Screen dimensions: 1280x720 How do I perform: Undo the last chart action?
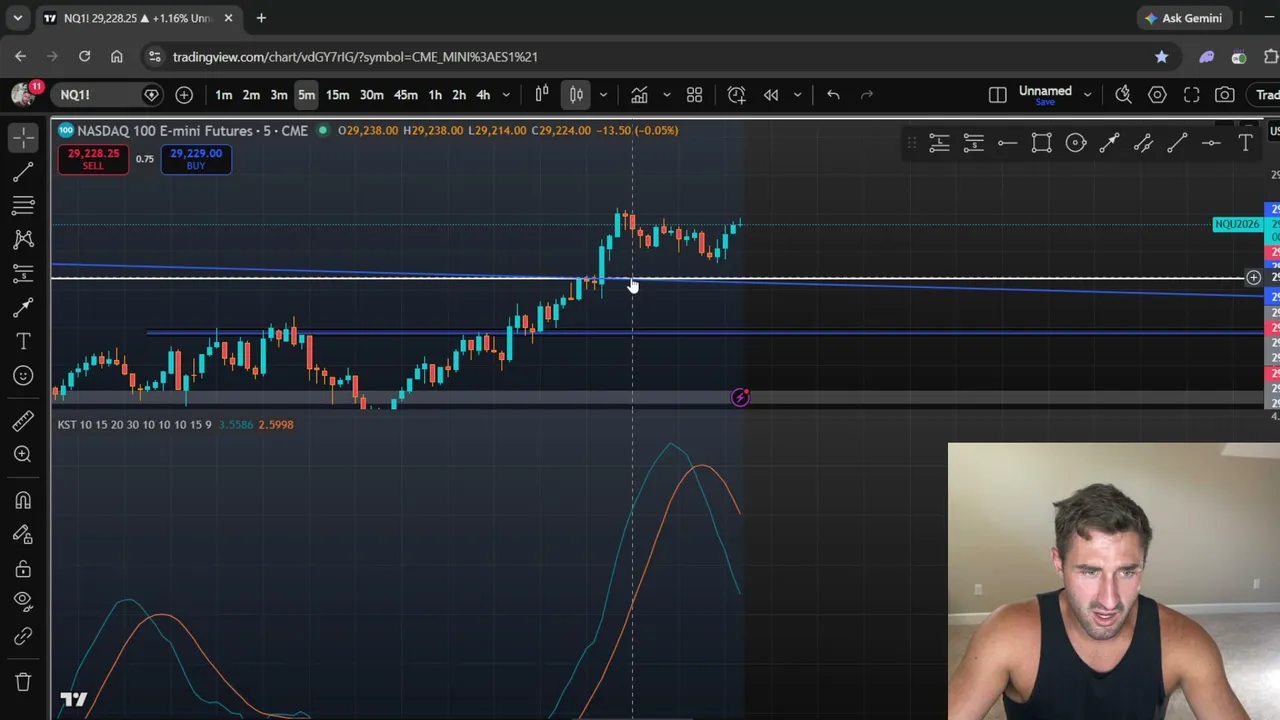pos(833,95)
